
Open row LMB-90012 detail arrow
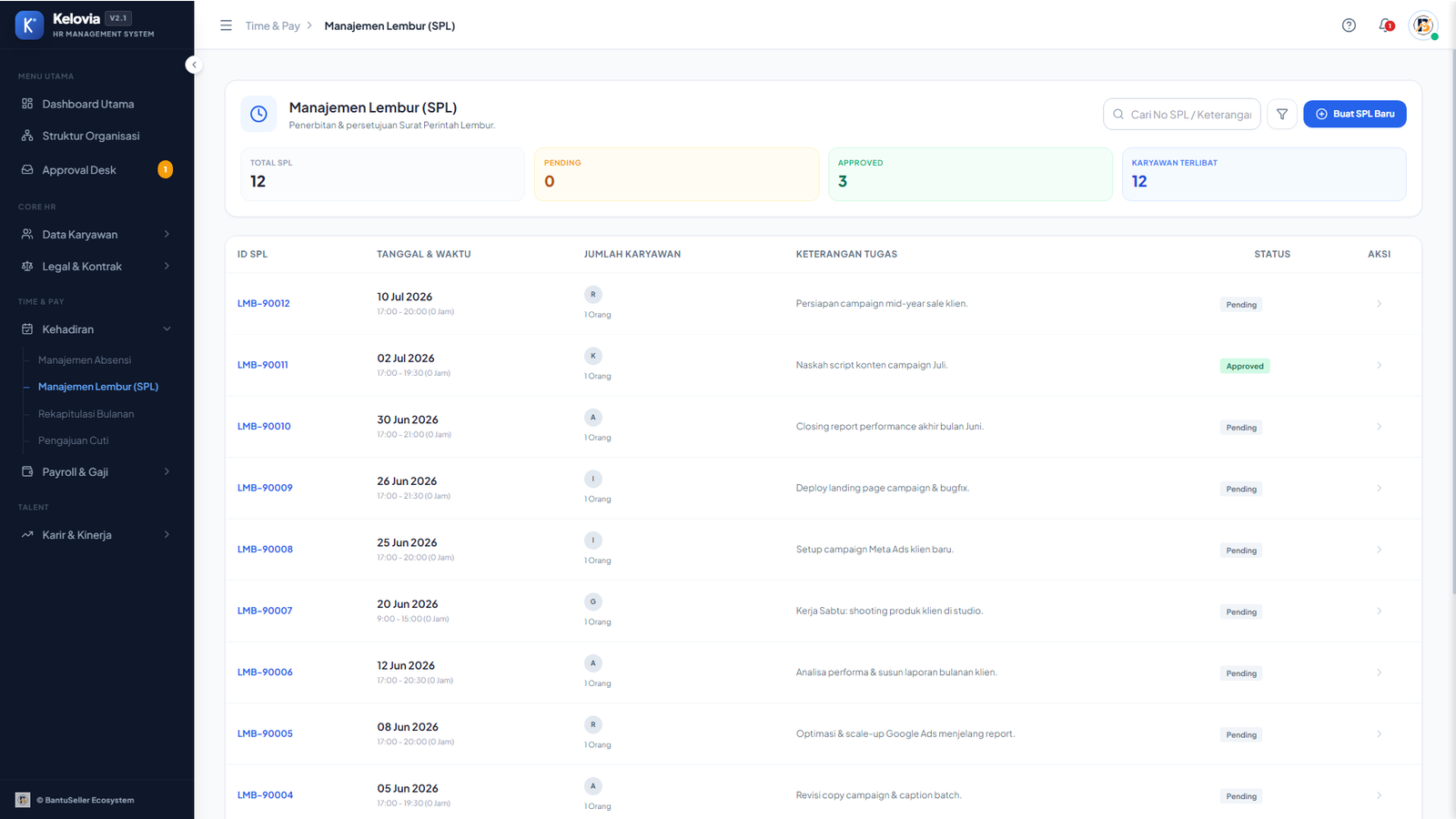click(1379, 304)
